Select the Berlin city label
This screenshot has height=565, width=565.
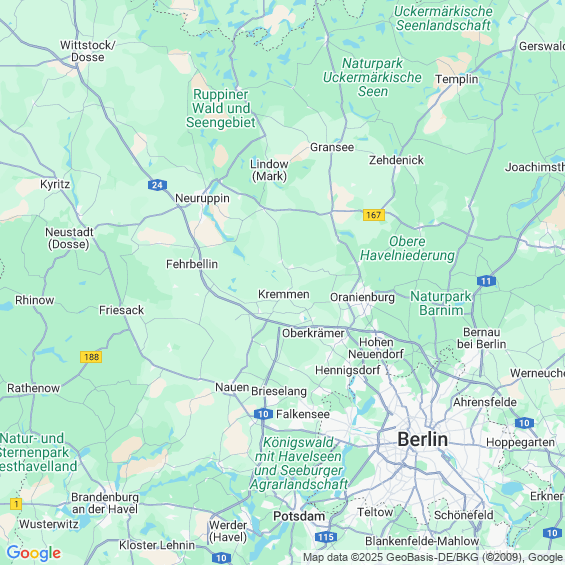(423, 439)
